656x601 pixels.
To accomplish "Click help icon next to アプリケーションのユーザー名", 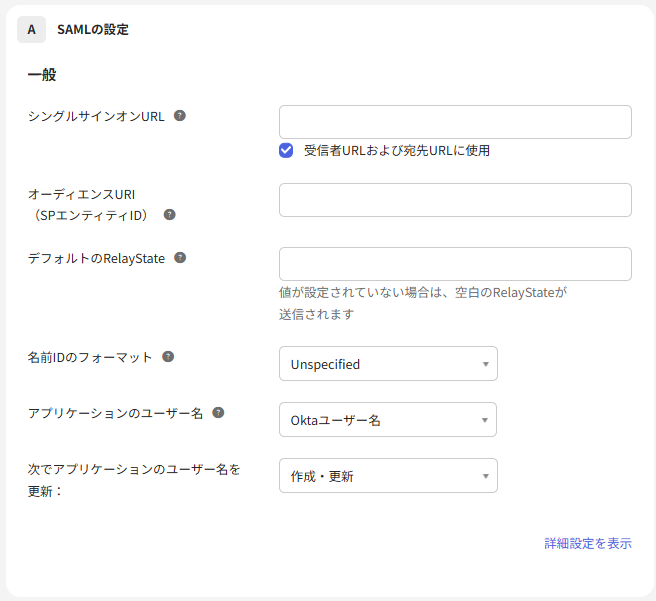I will pyautogui.click(x=218, y=413).
